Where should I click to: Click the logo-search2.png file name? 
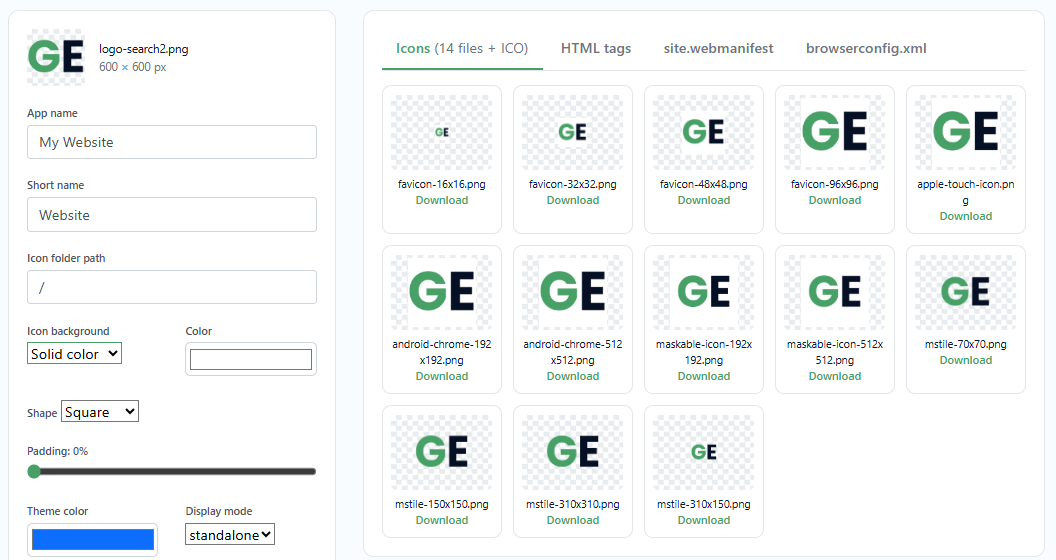[x=143, y=49]
